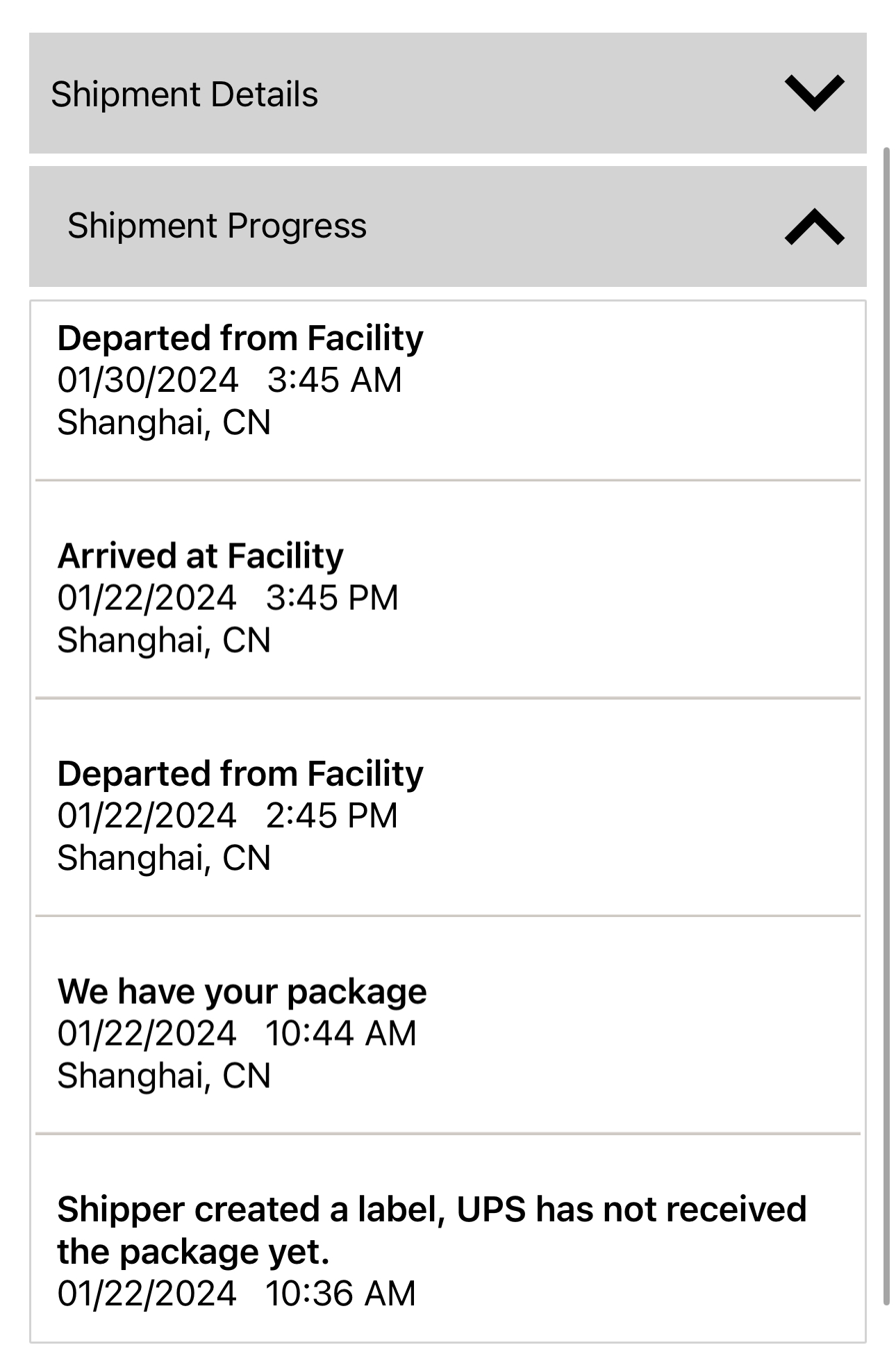Viewport: 896px width, 1361px height.
Task: Click the 01/22/2024 2:45 PM timestamp
Action: point(227,815)
